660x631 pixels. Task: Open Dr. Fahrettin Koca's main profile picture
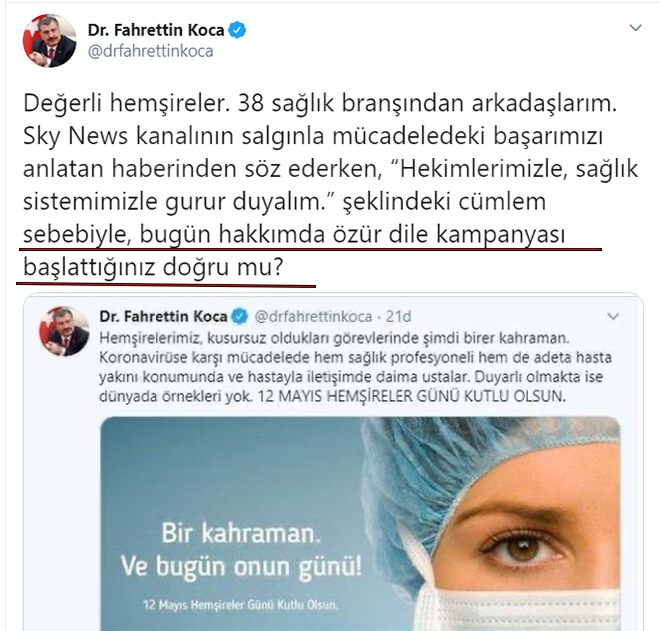coord(50,41)
